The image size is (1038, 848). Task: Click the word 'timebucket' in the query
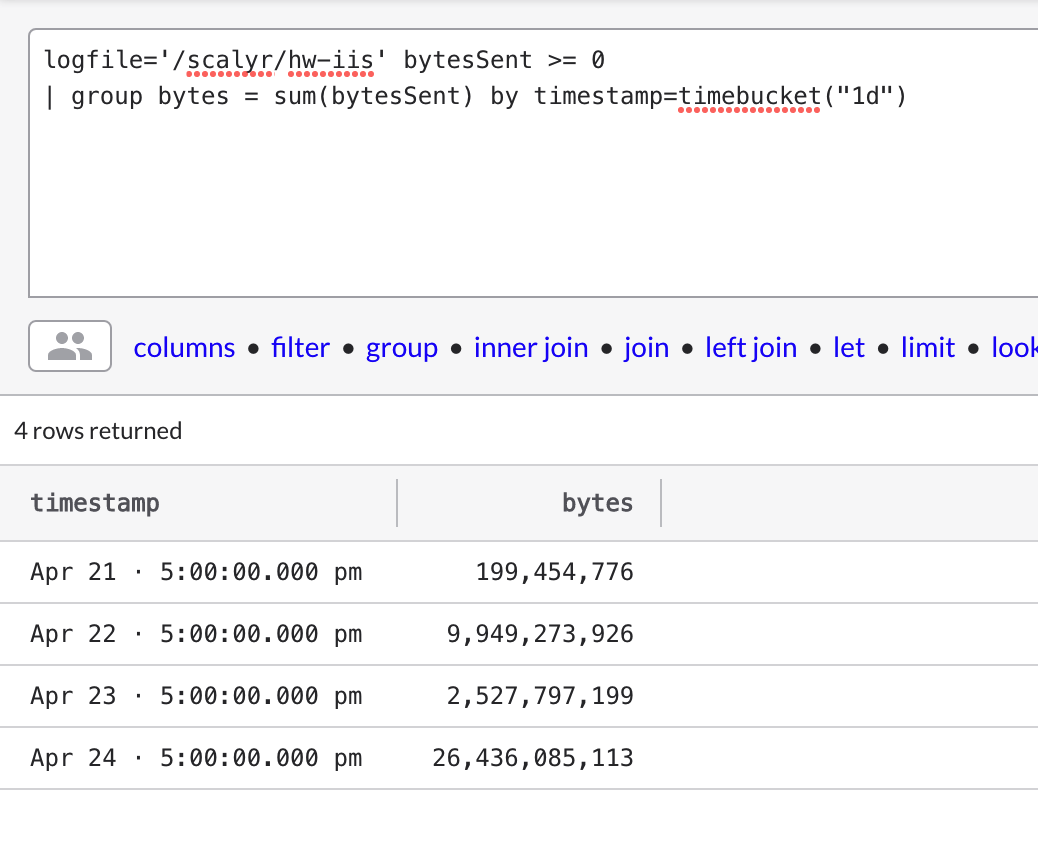pyautogui.click(x=749, y=97)
